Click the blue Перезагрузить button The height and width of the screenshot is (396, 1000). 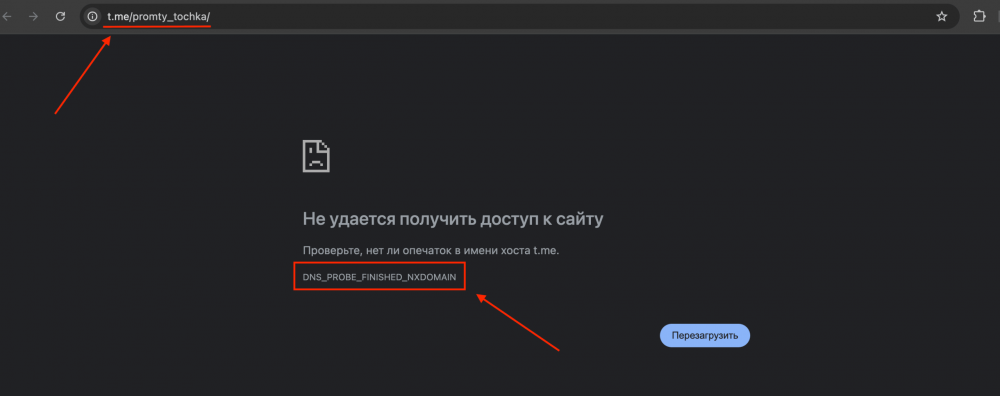click(x=705, y=335)
